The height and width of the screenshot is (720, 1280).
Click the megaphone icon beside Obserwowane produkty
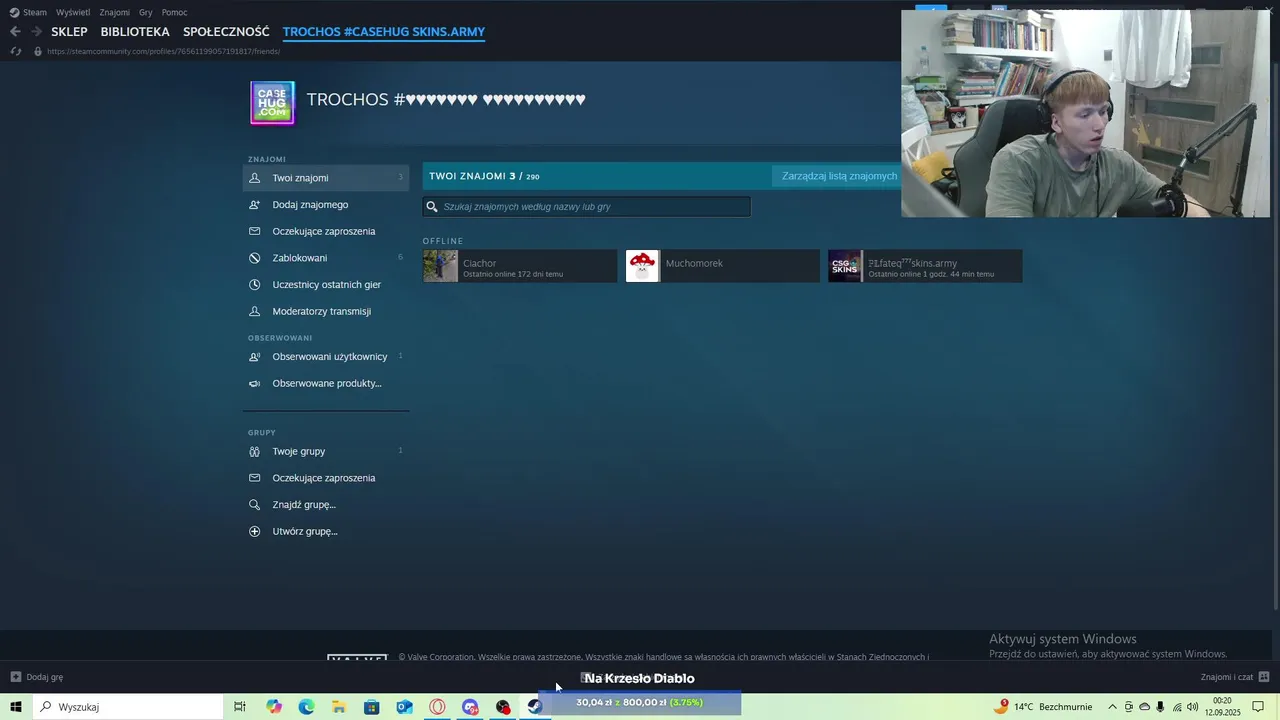pyautogui.click(x=254, y=383)
